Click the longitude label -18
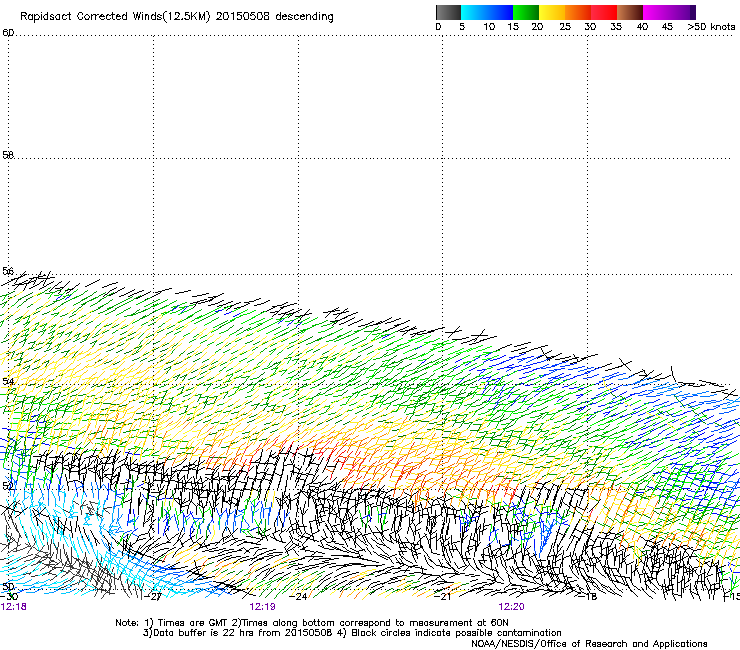Viewport: 740px width, 650px height. [x=588, y=597]
